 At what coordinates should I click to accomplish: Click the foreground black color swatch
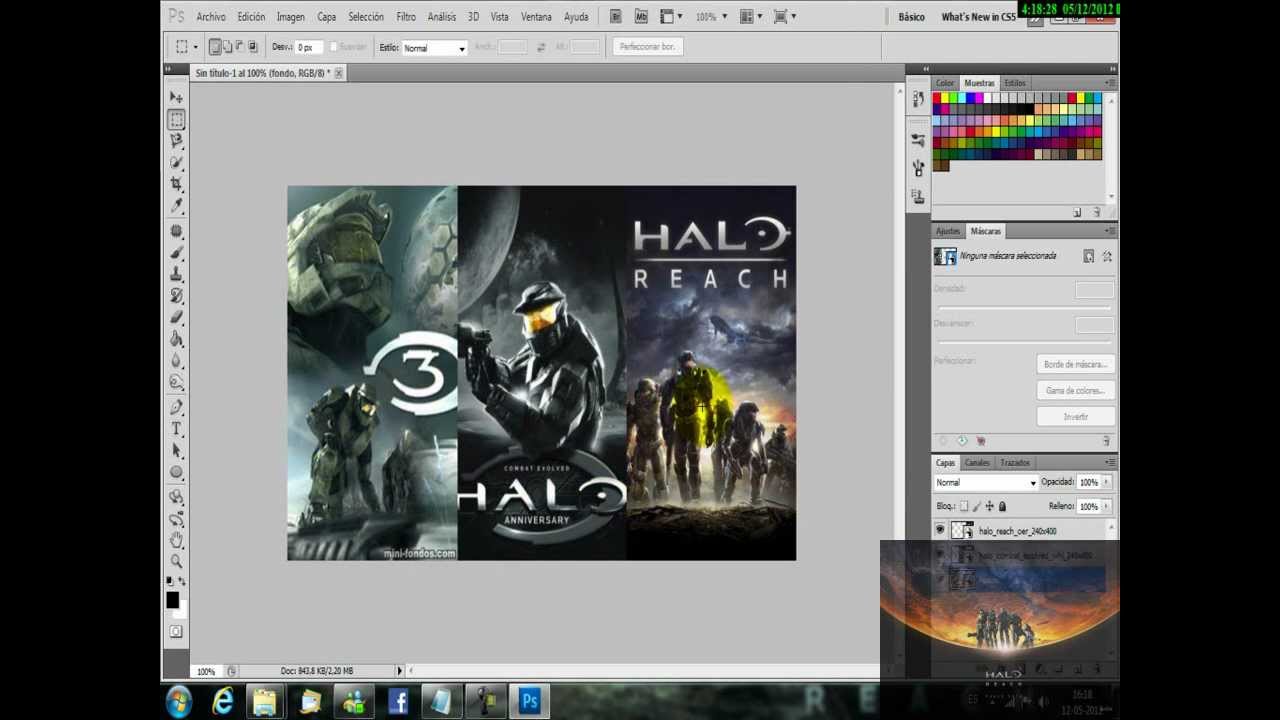tap(172, 600)
